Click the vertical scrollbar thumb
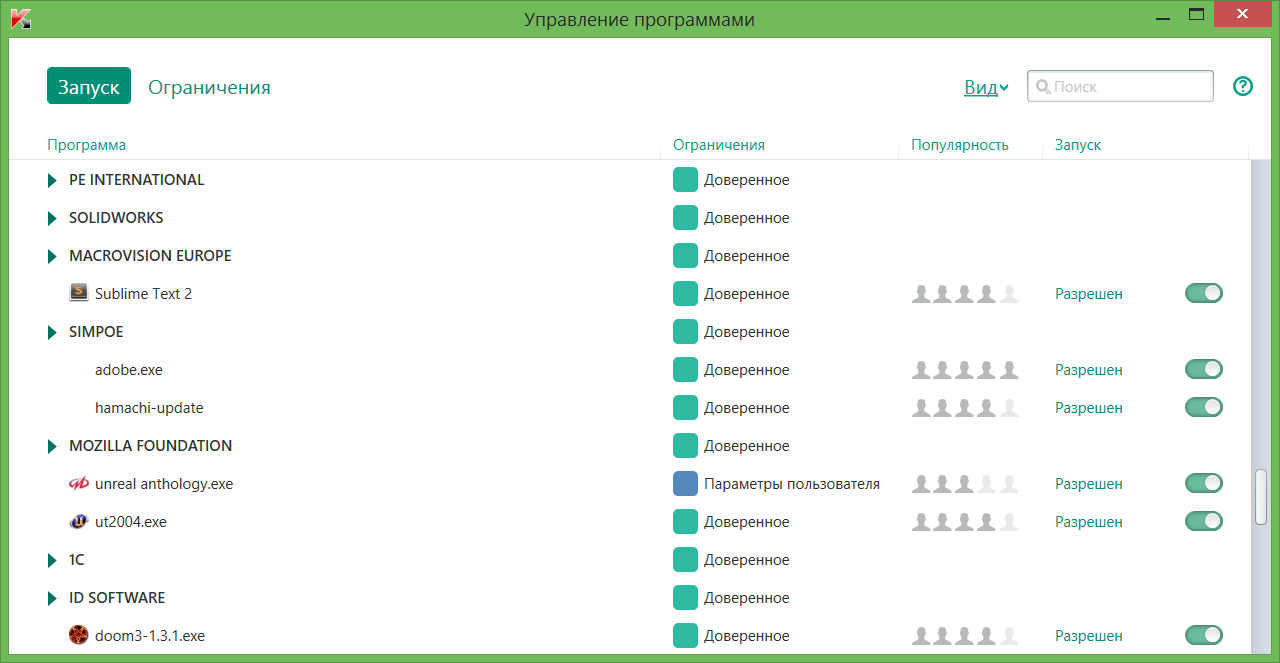The image size is (1280, 663). point(1261,496)
